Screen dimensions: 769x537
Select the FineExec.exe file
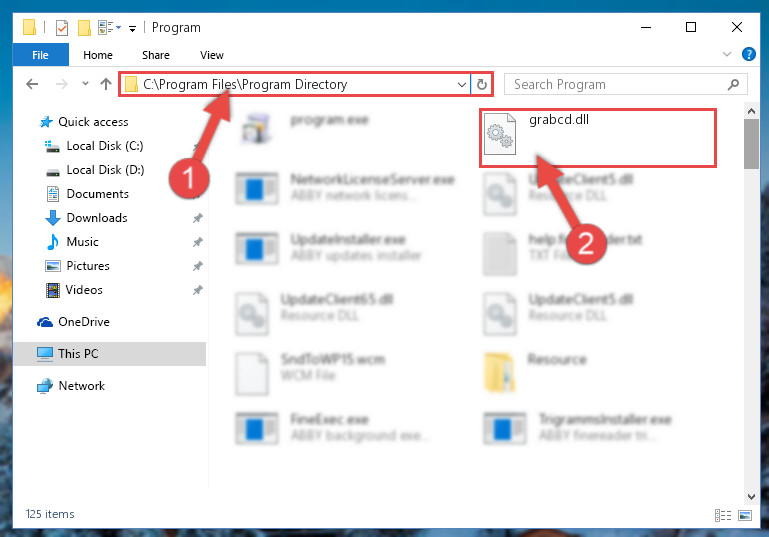(331, 428)
